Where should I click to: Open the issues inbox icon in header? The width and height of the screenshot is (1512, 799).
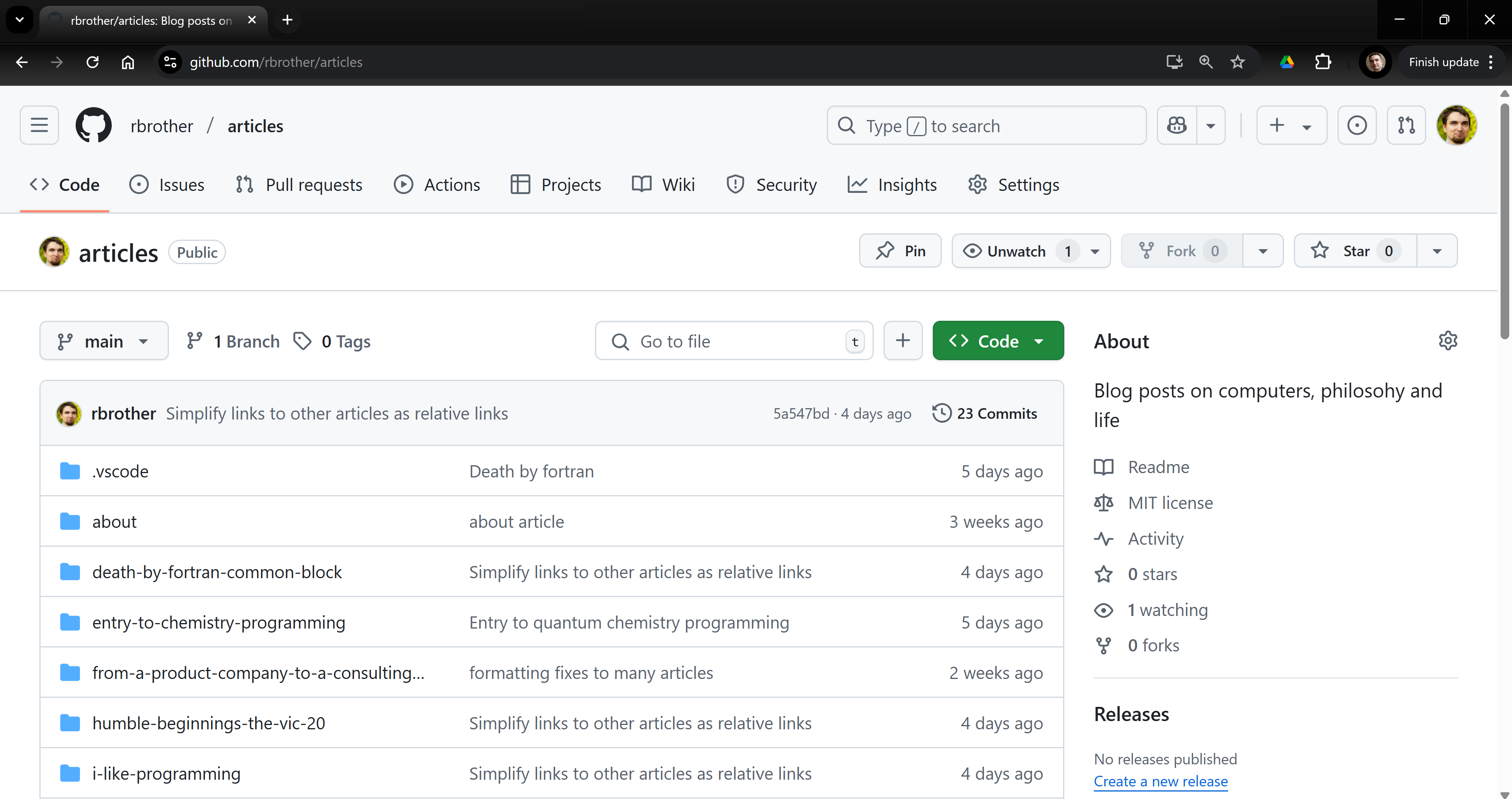coord(1356,126)
